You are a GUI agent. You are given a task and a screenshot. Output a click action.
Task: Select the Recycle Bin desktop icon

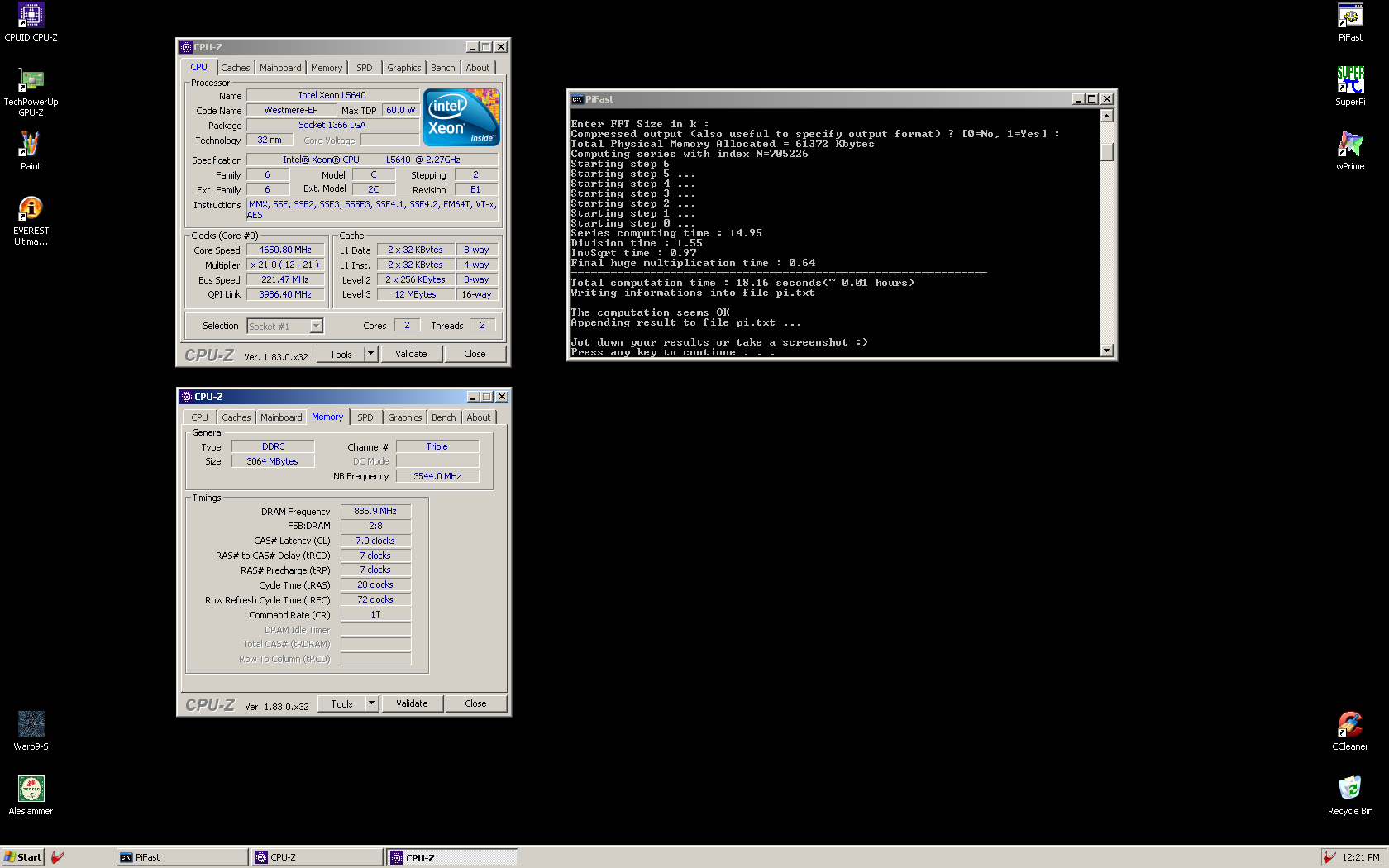click(1350, 795)
